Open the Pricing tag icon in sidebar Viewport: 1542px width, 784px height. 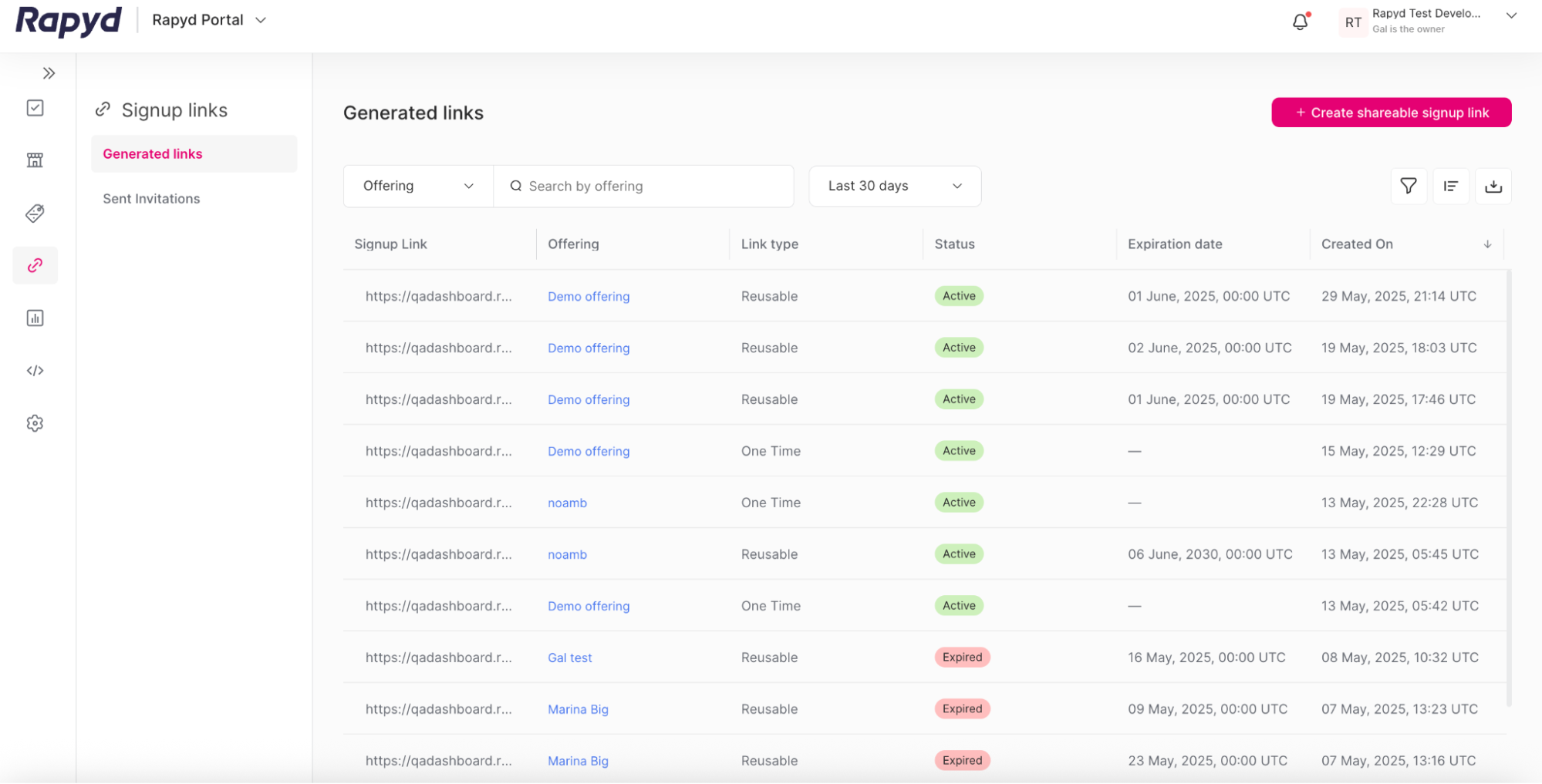(35, 214)
